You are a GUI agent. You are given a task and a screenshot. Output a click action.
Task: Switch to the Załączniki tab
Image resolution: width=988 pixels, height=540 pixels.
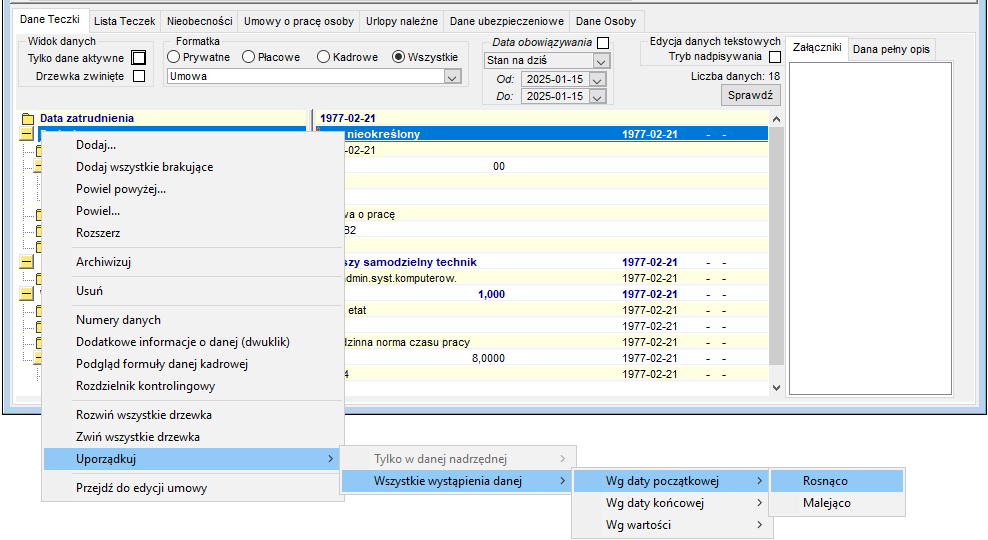coord(817,47)
